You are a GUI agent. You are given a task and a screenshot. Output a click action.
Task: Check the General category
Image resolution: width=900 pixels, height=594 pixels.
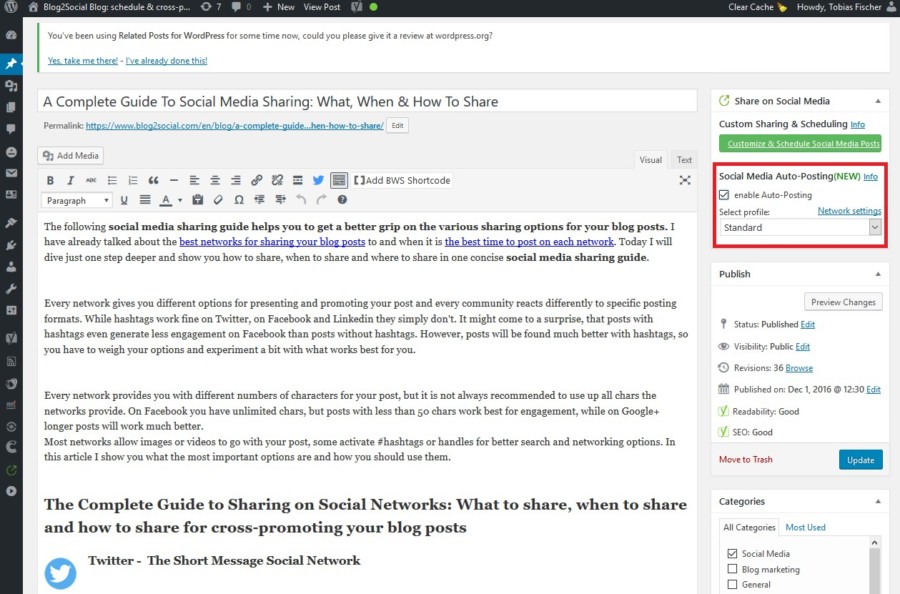point(732,584)
